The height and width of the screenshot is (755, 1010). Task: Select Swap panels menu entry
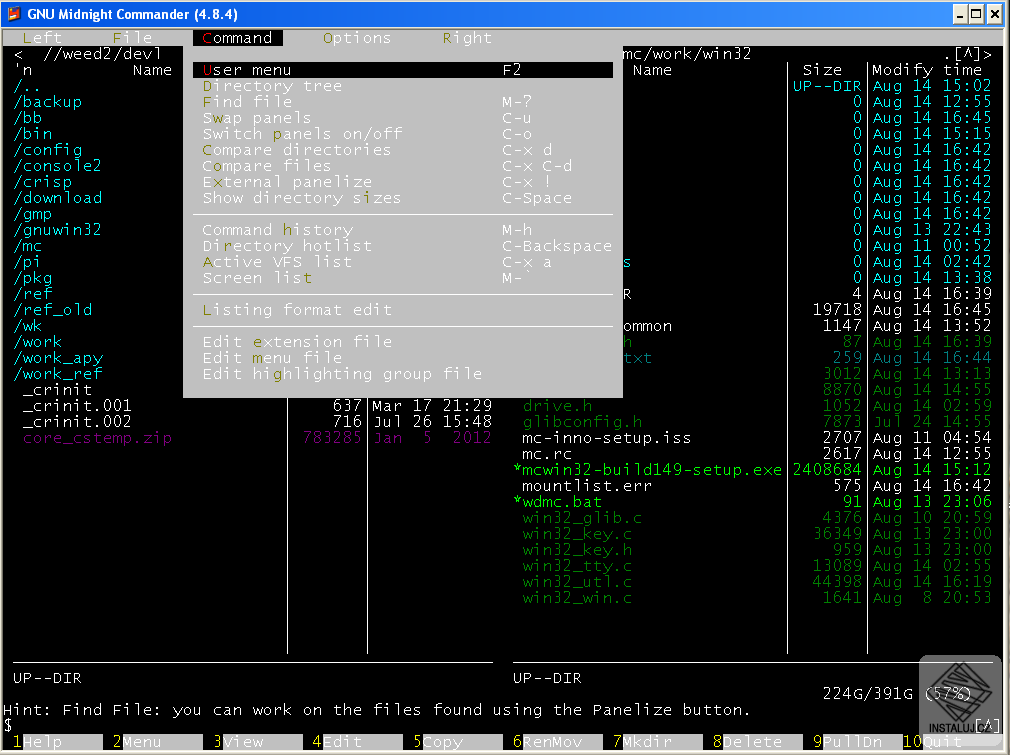(x=257, y=118)
